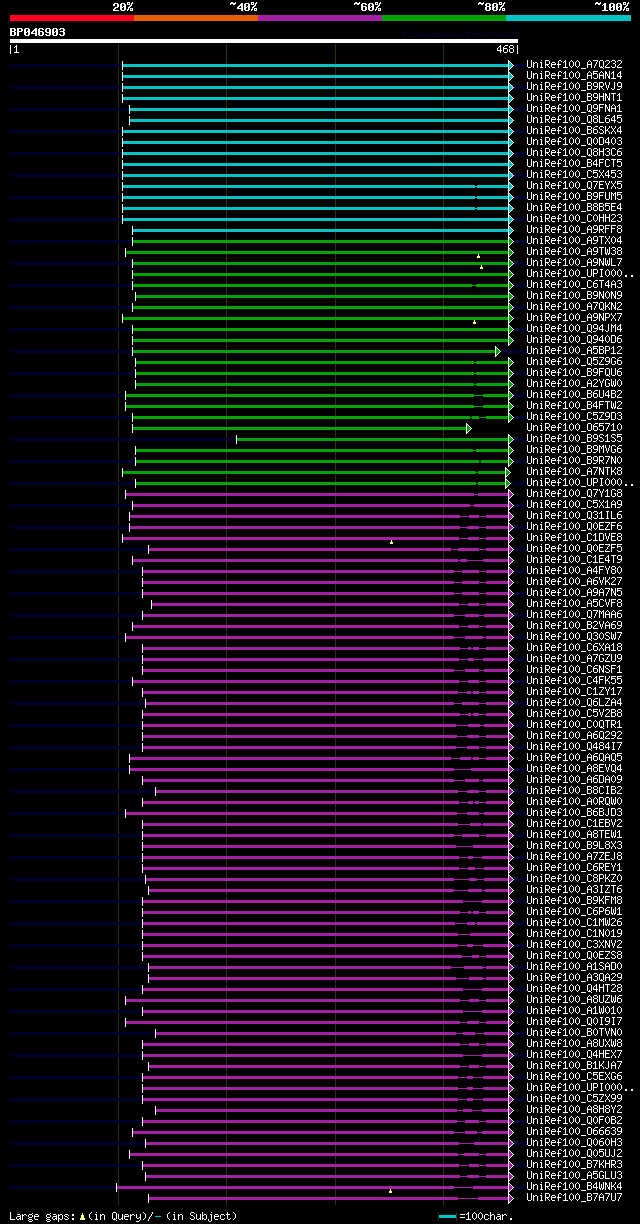Viewport: 640px width, 1224px height.
Task: Select UniRef100_O66639 label
Action: [574, 1132]
